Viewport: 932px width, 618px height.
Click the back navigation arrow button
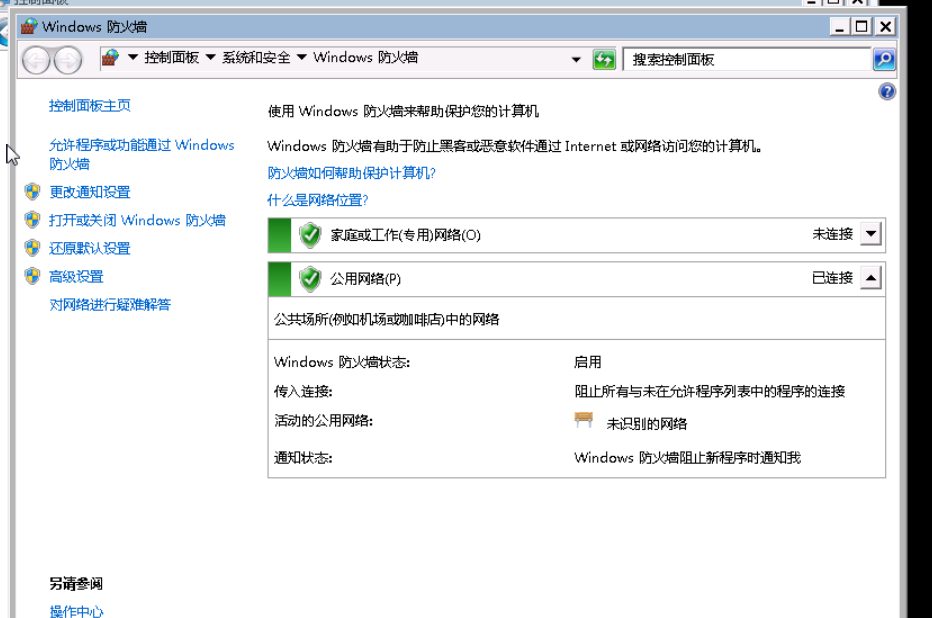tap(36, 60)
